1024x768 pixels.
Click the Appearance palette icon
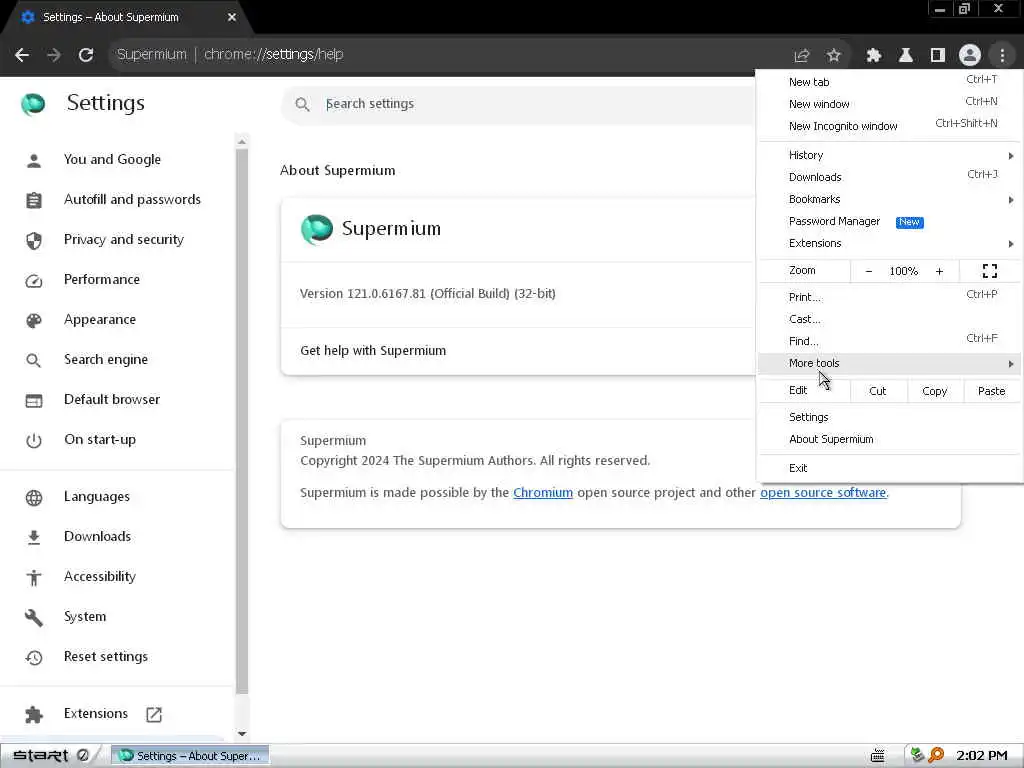(x=34, y=321)
